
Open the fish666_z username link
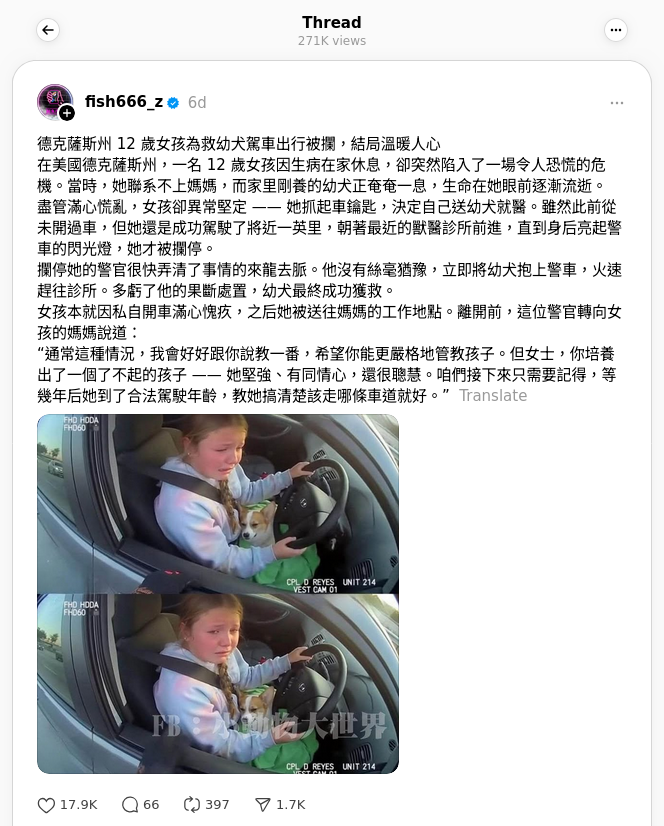(x=124, y=102)
